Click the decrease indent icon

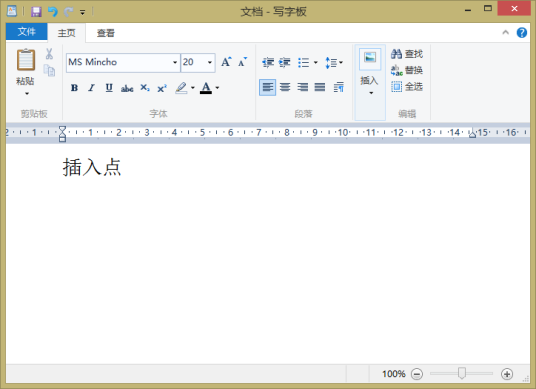268,63
